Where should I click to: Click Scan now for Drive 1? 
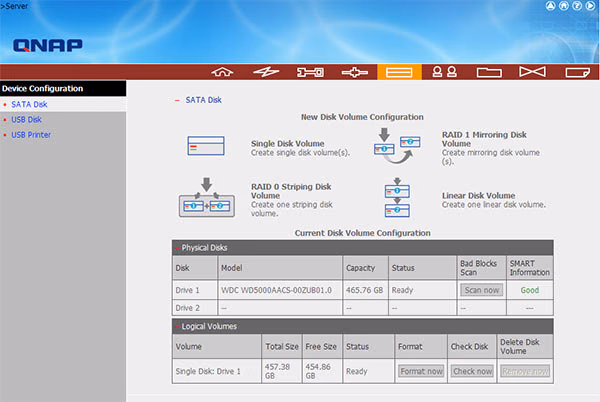[482, 290]
